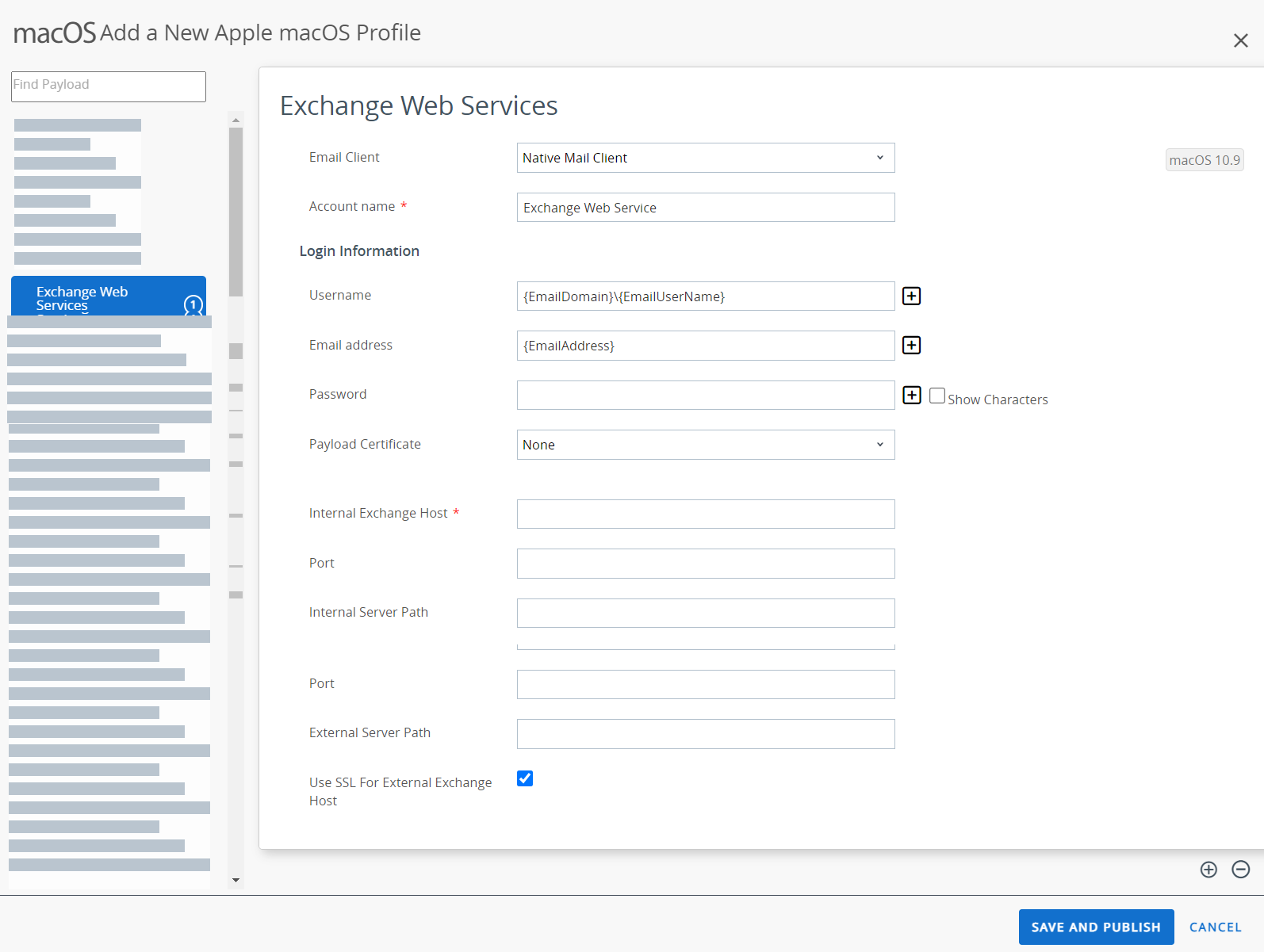The image size is (1264, 952).
Task: Click the Internal Server Path field
Action: (706, 613)
